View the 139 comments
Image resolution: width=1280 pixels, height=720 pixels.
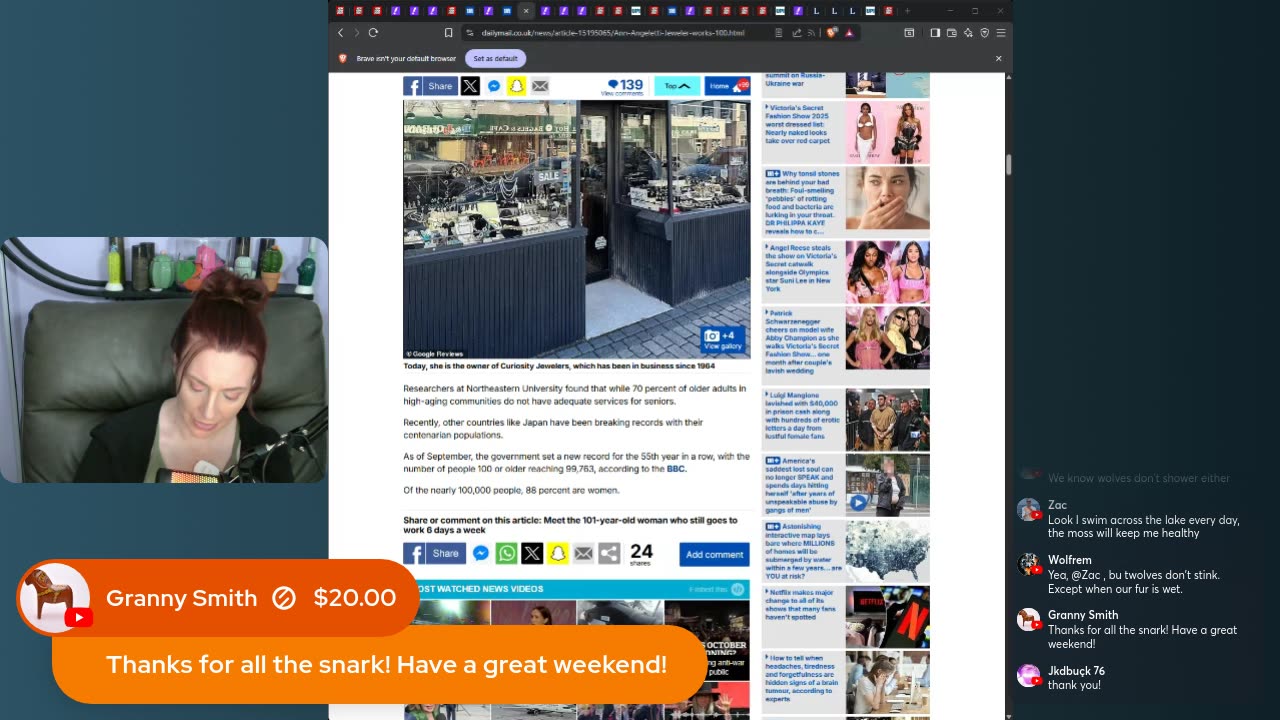click(x=624, y=87)
